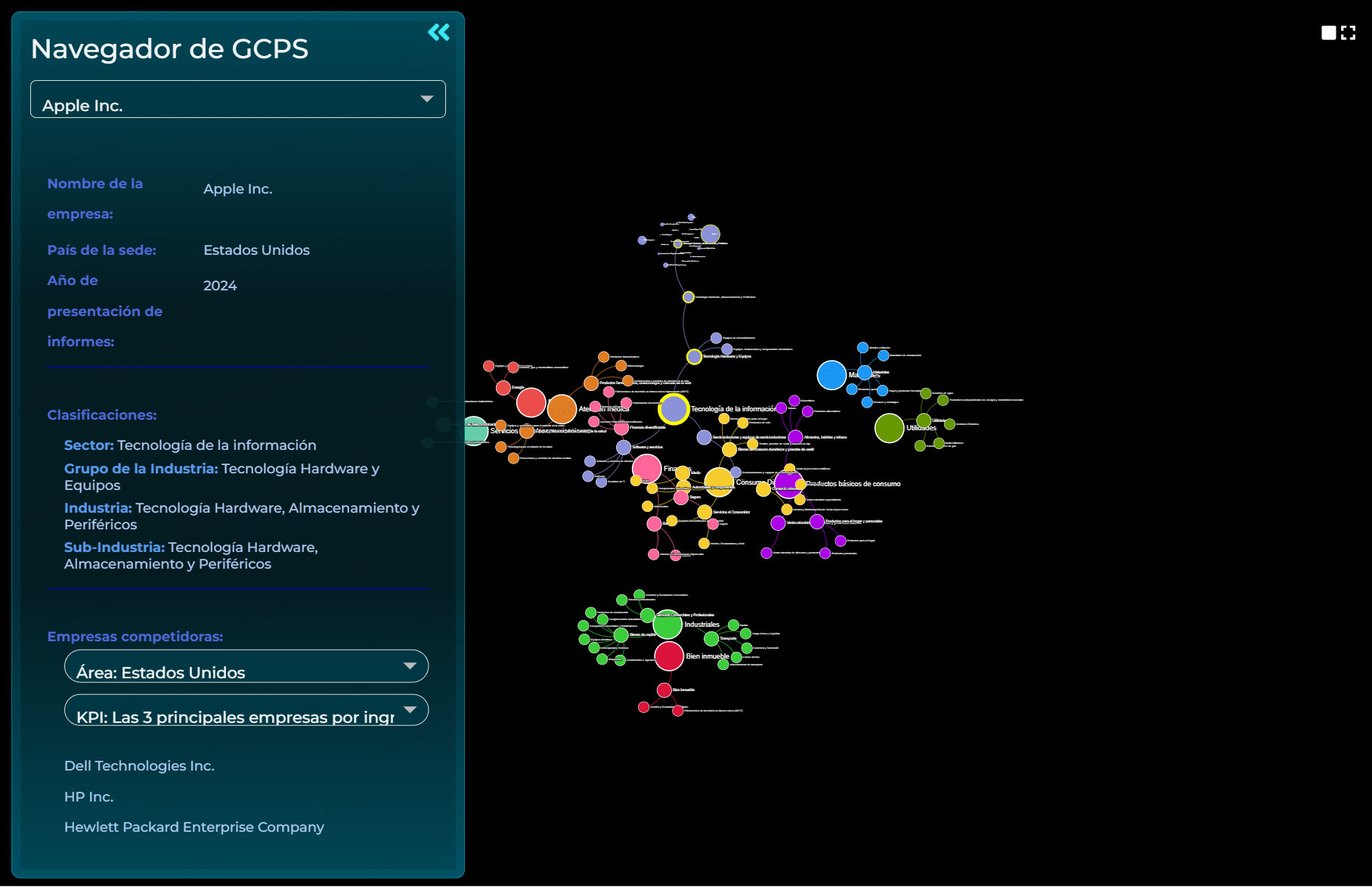
Task: Click the 2024 reporting year value
Action: pos(220,286)
